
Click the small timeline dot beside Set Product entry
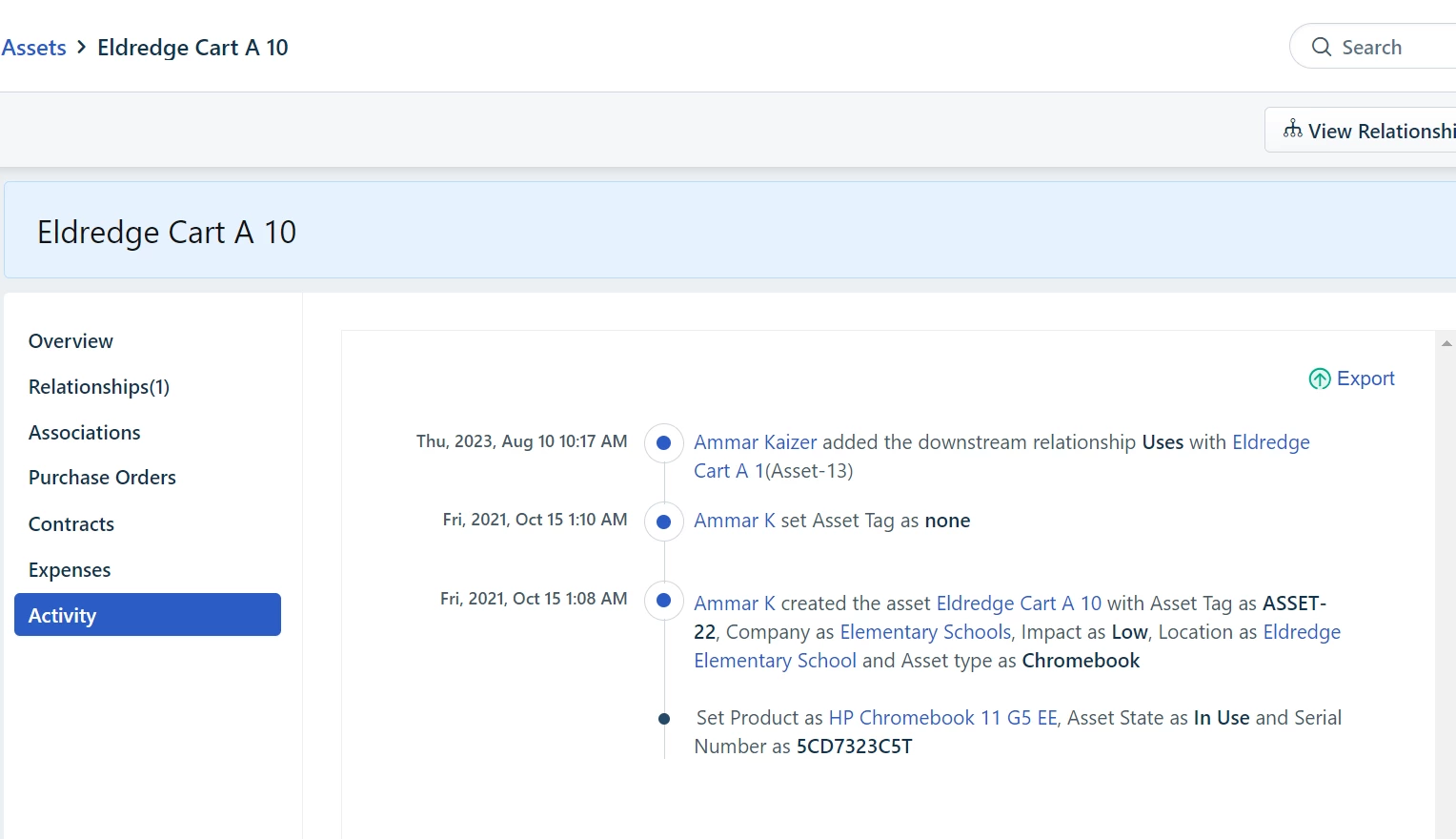click(x=664, y=719)
